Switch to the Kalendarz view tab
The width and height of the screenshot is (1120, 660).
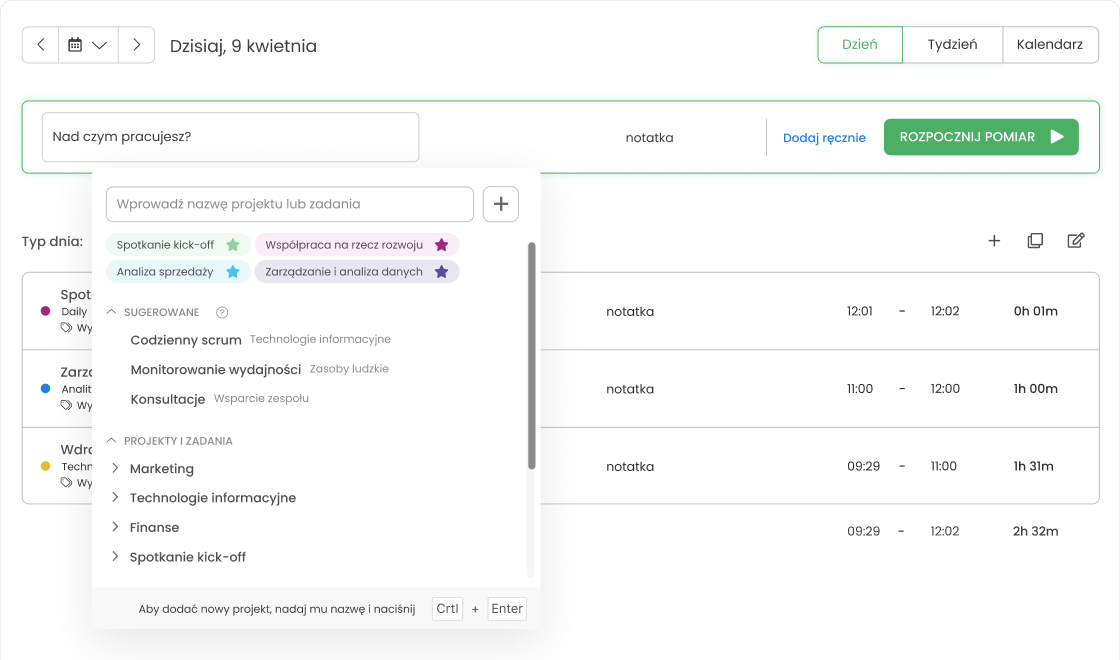point(1050,45)
